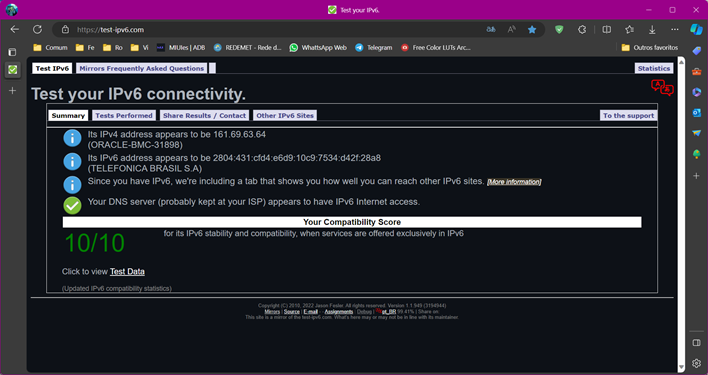Open the Tools briefcase sidebar icon

[x=696, y=71]
